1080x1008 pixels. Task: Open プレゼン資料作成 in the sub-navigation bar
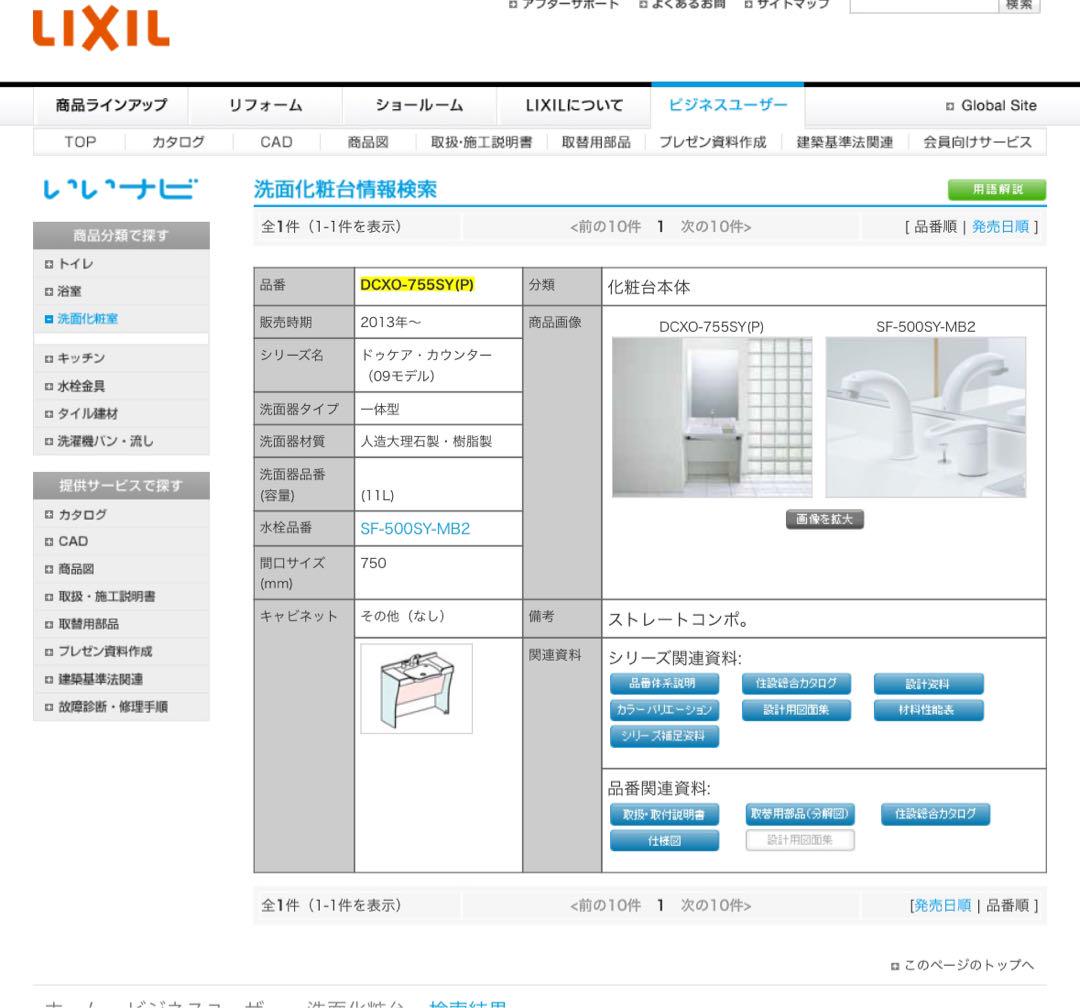[x=712, y=142]
